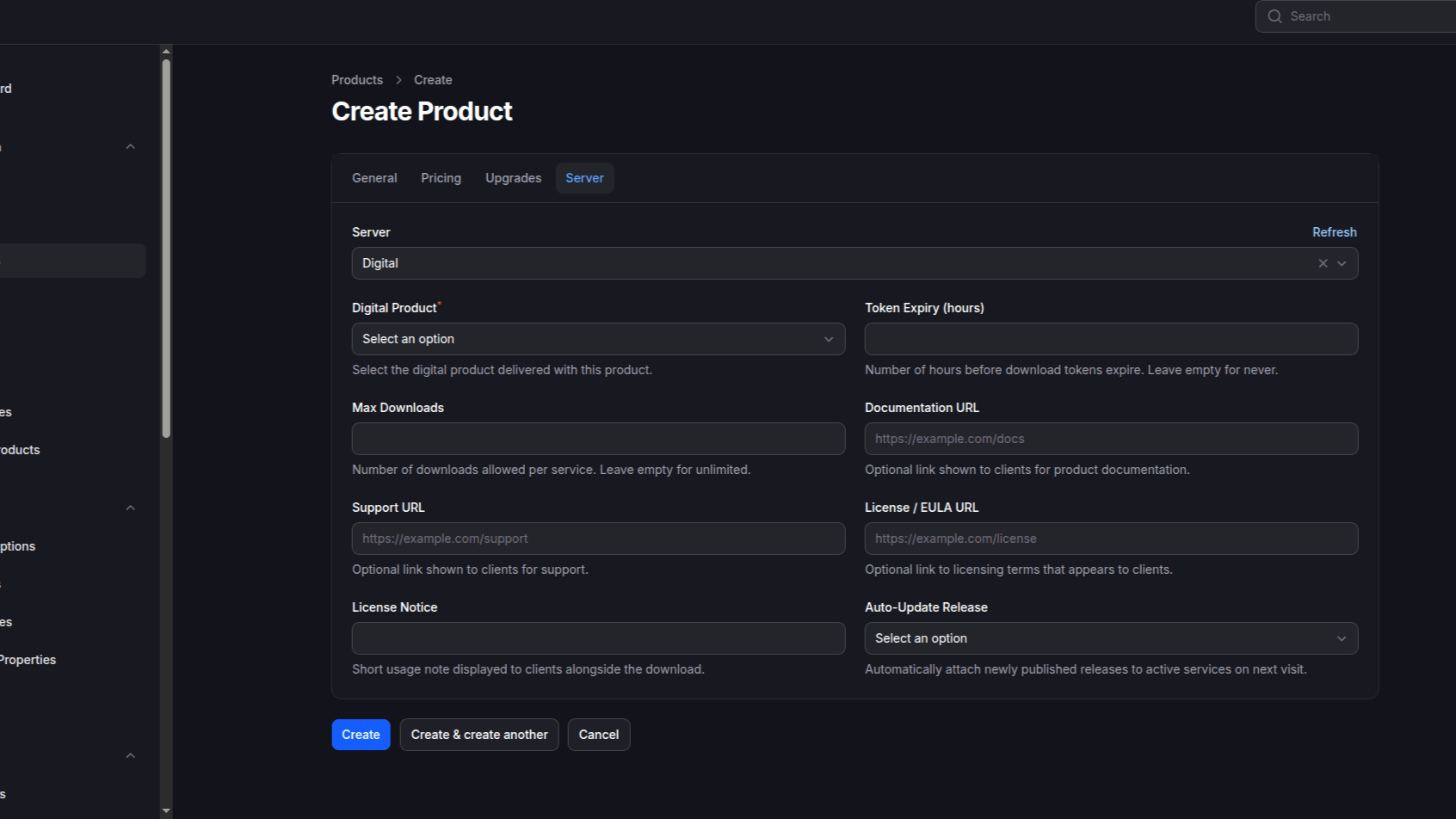Focus the Token Expiry hours field
This screenshot has width=1456, height=819.
pyautogui.click(x=1110, y=339)
